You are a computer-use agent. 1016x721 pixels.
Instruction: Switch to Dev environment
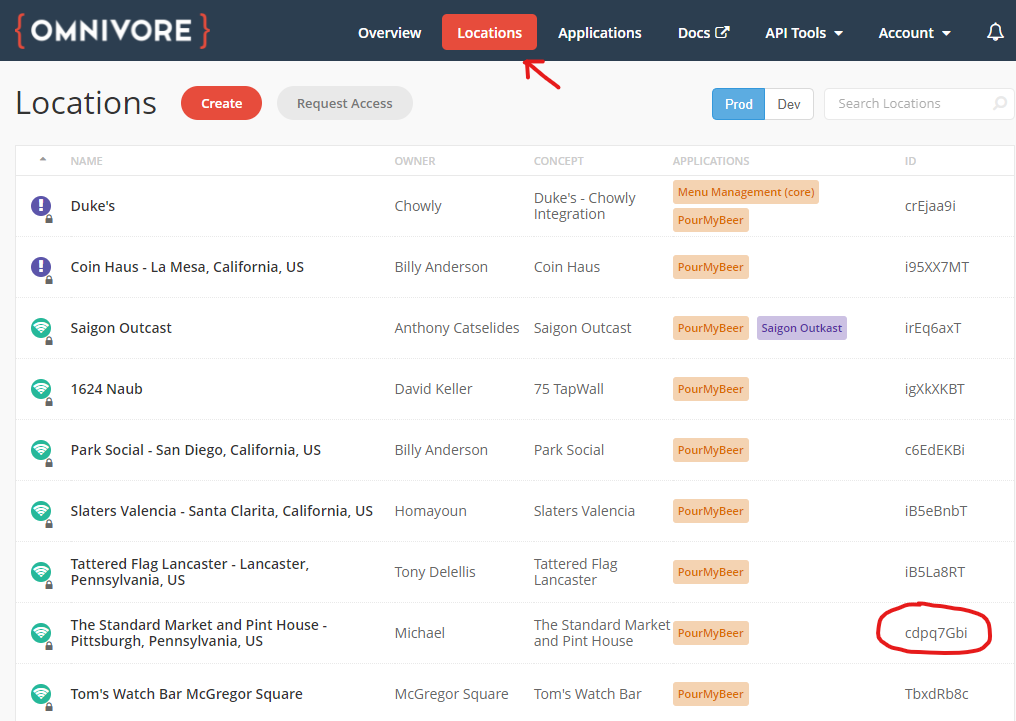[789, 104]
